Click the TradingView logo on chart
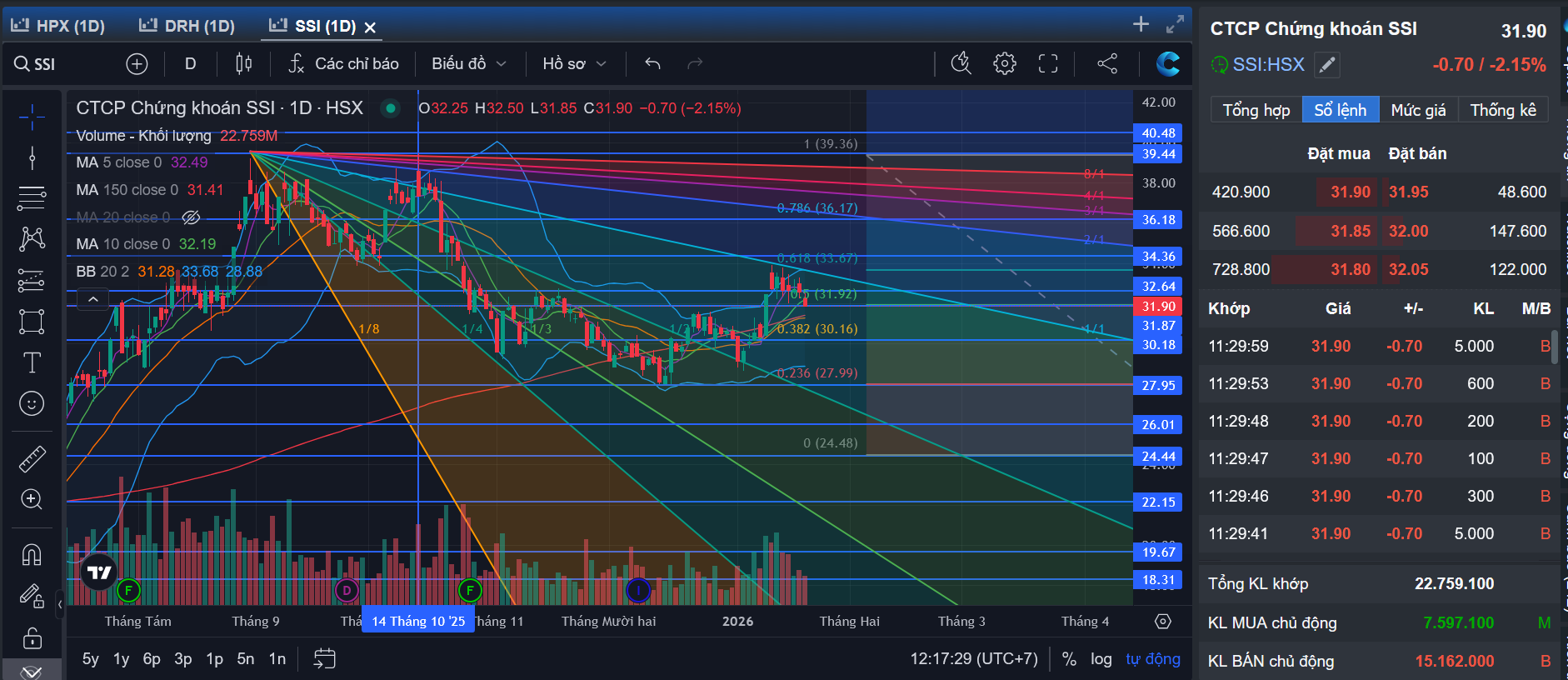Viewport: 1568px width, 680px height. point(99,572)
